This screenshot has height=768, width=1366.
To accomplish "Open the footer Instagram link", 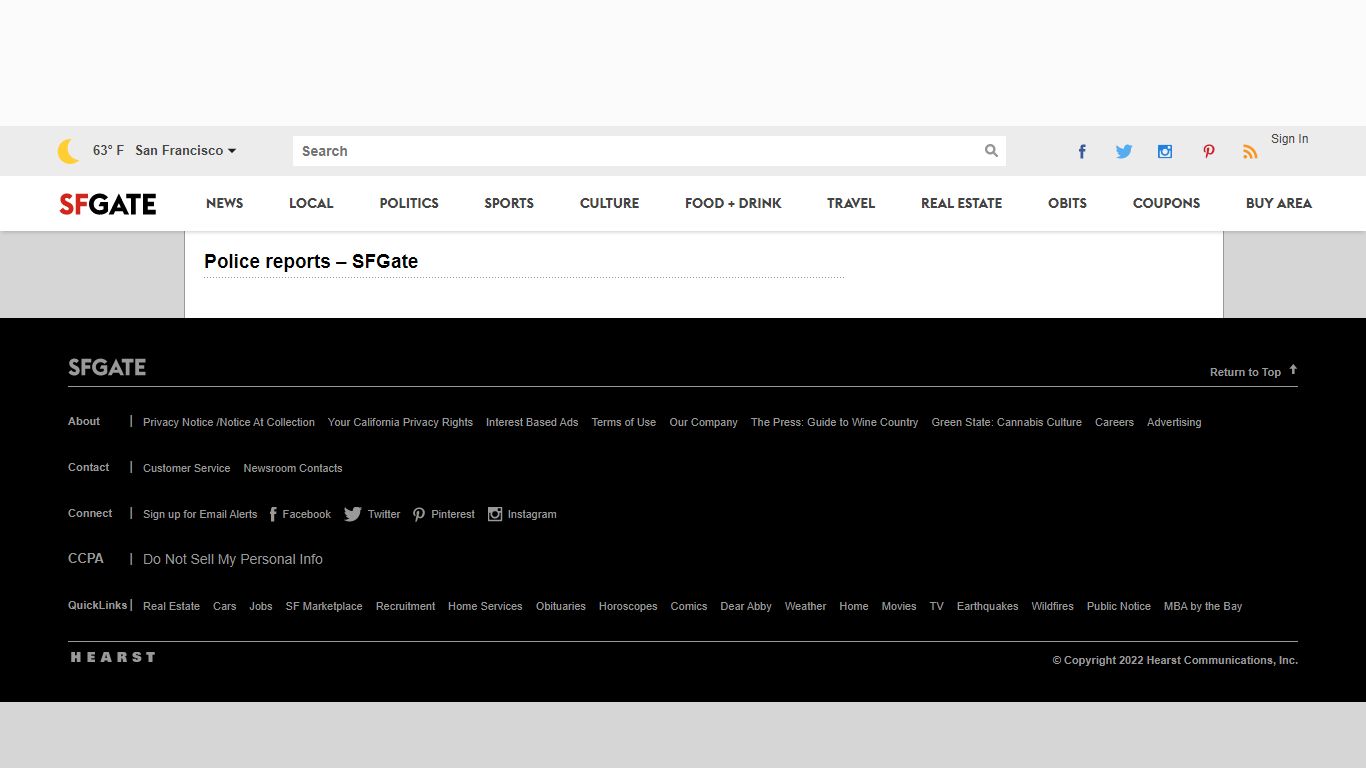I will tap(522, 514).
